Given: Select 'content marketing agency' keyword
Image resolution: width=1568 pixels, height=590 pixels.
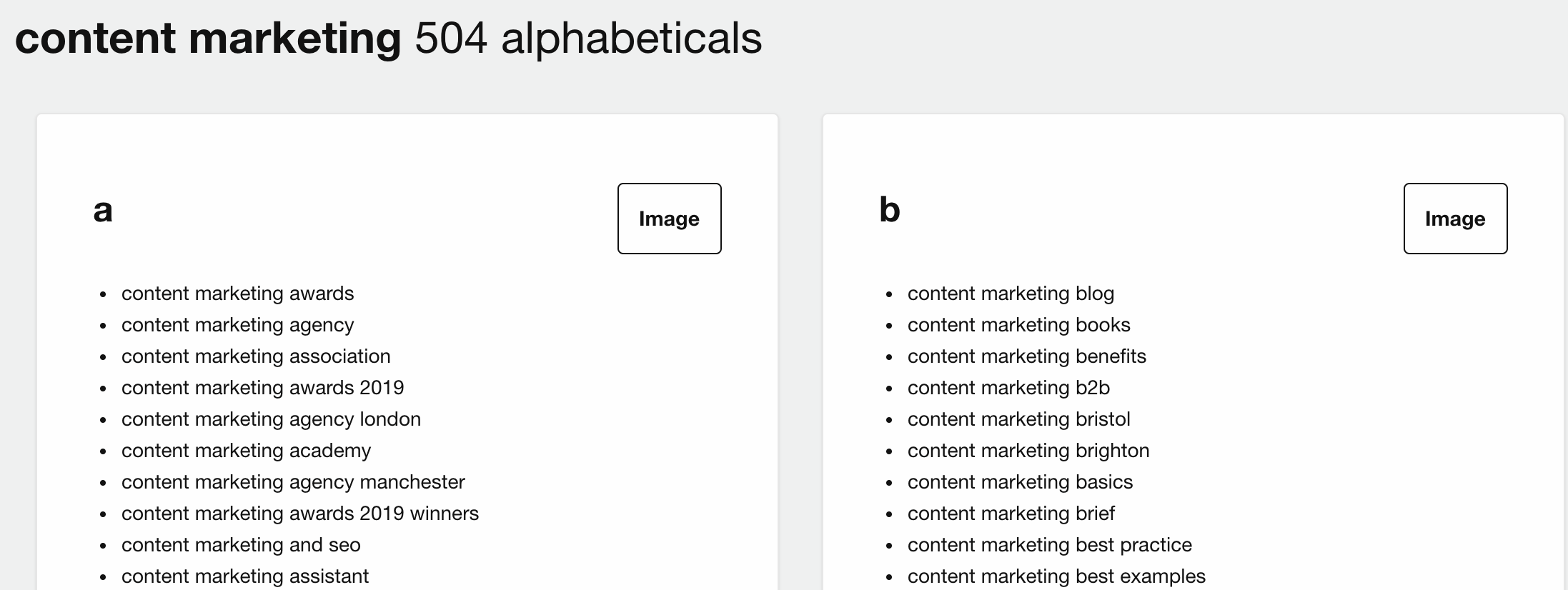Looking at the screenshot, I should [x=237, y=325].
